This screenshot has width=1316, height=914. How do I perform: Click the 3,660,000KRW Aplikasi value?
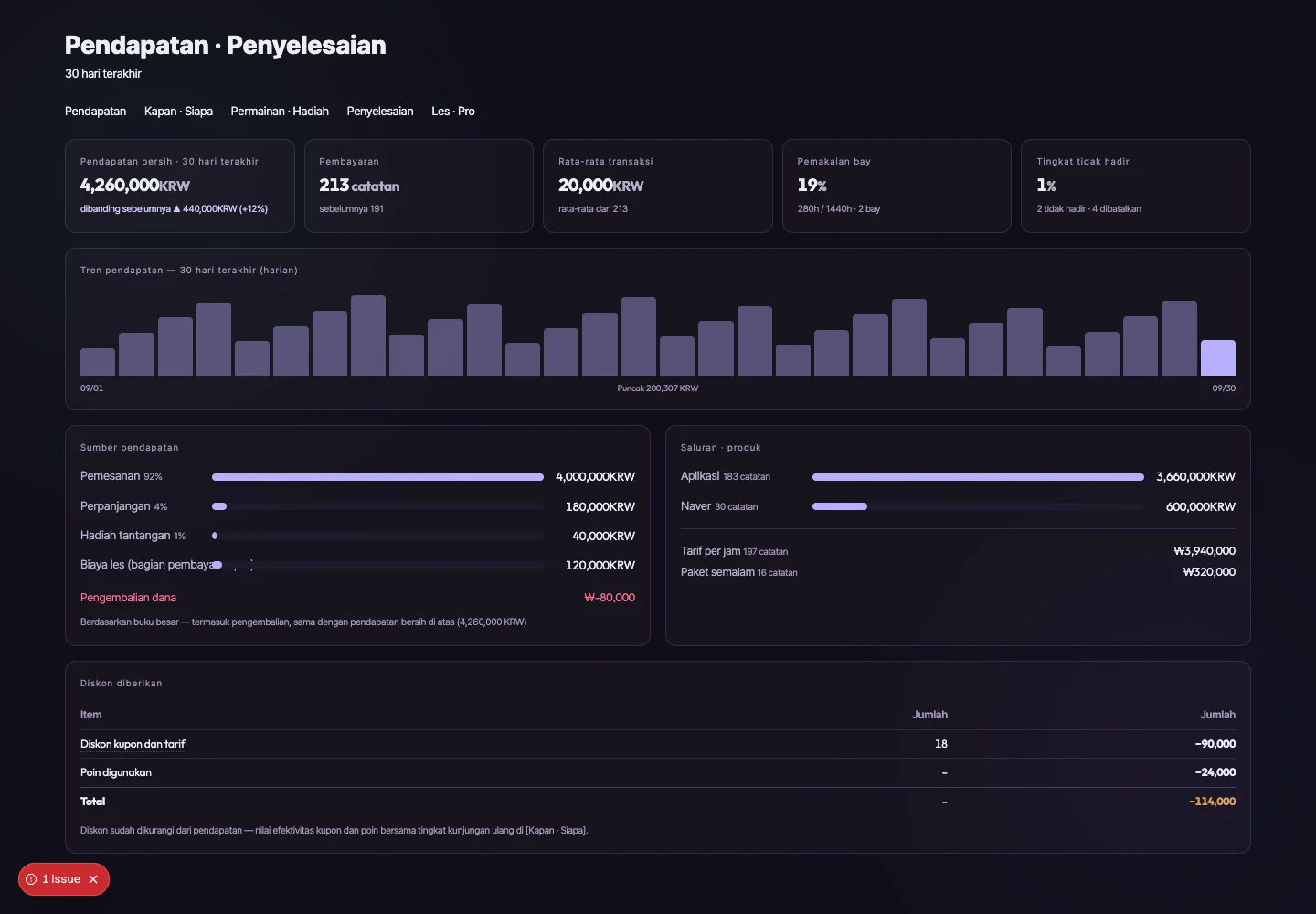tap(1195, 477)
